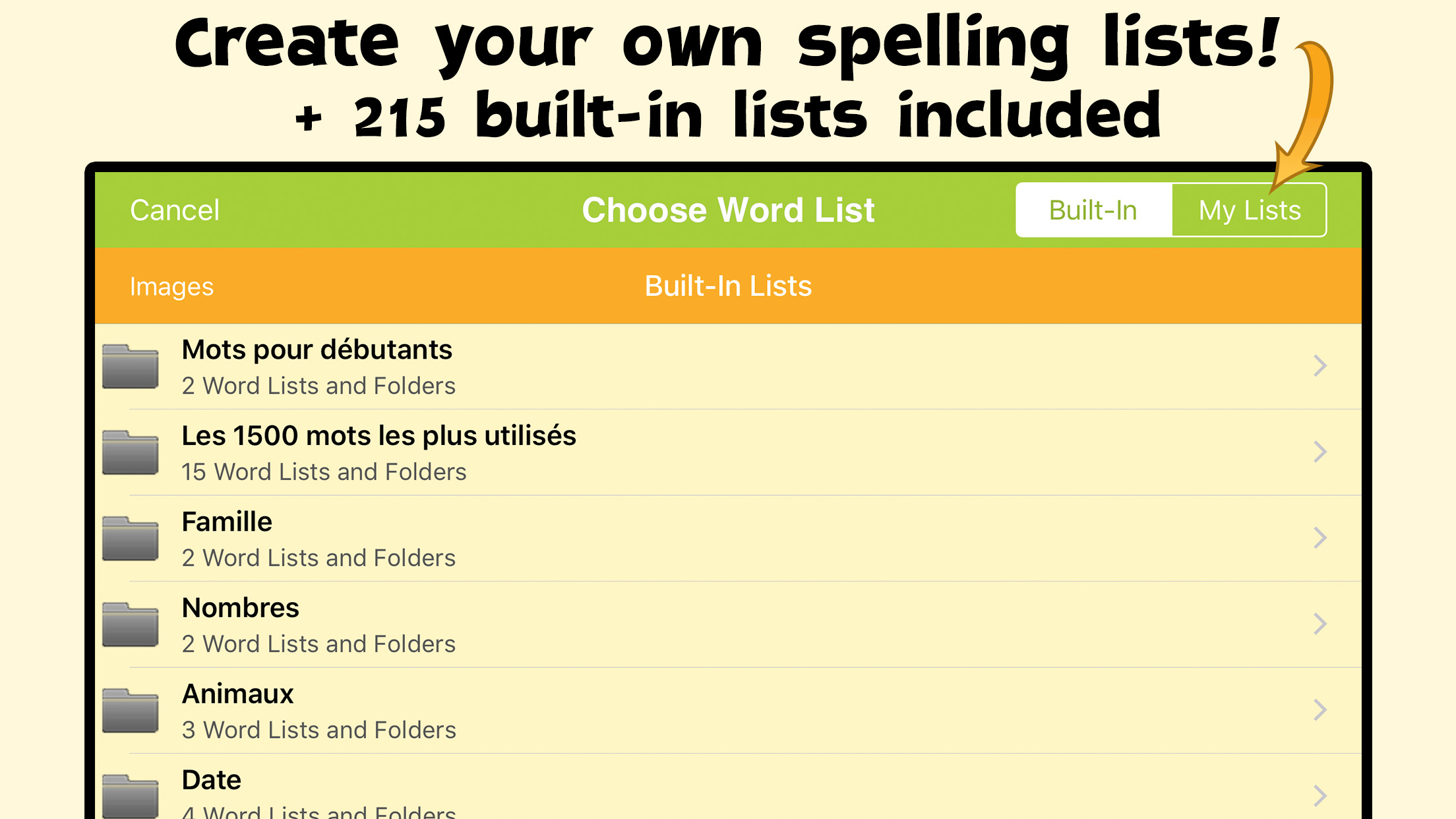Image resolution: width=1456 pixels, height=819 pixels.
Task: Open the Famille list title
Action: click(227, 522)
